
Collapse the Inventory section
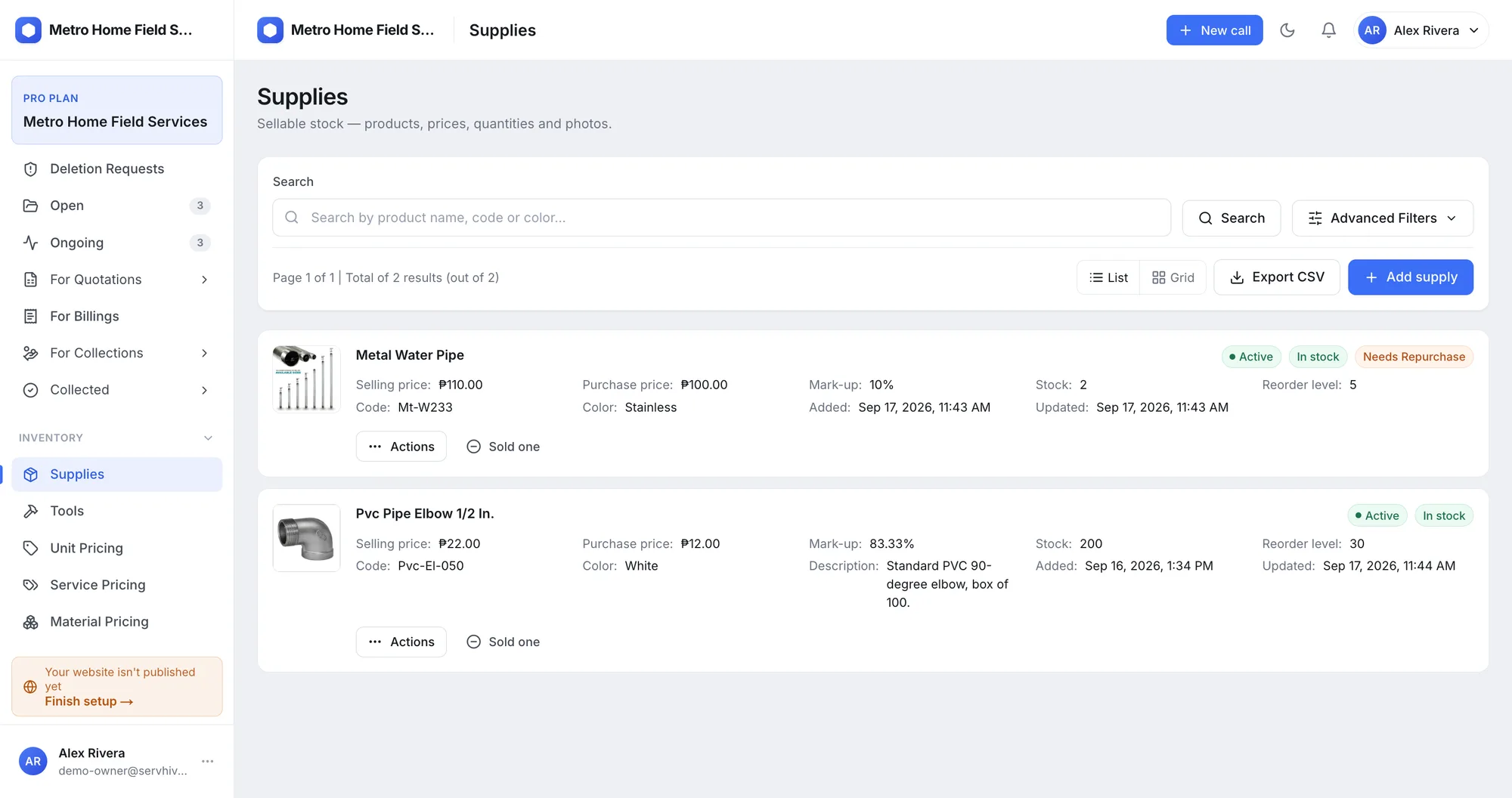point(208,438)
